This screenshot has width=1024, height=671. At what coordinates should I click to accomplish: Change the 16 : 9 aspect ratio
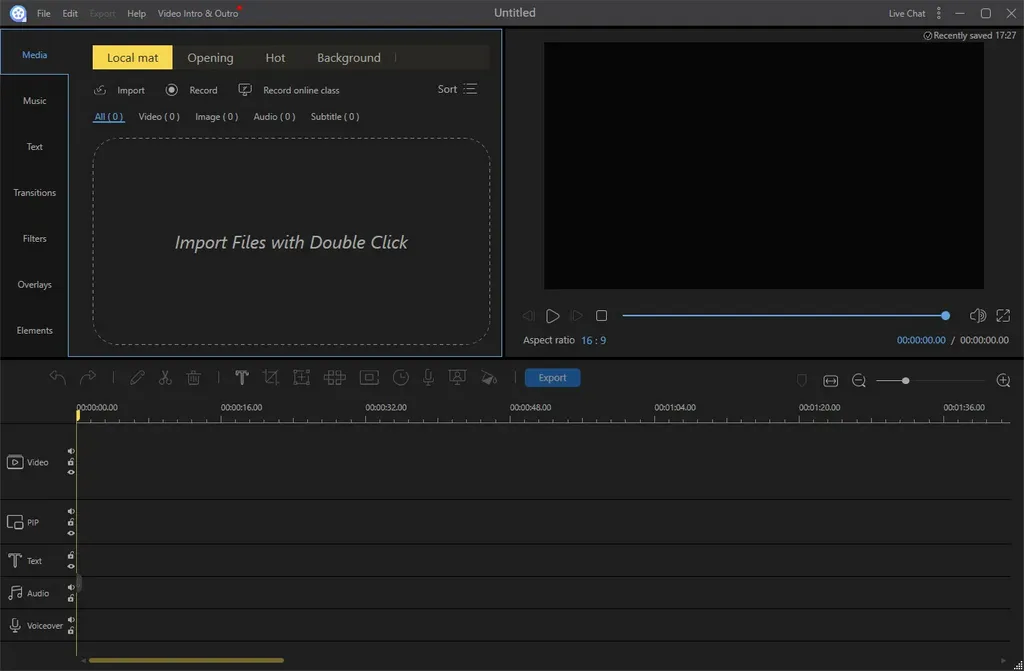(594, 340)
